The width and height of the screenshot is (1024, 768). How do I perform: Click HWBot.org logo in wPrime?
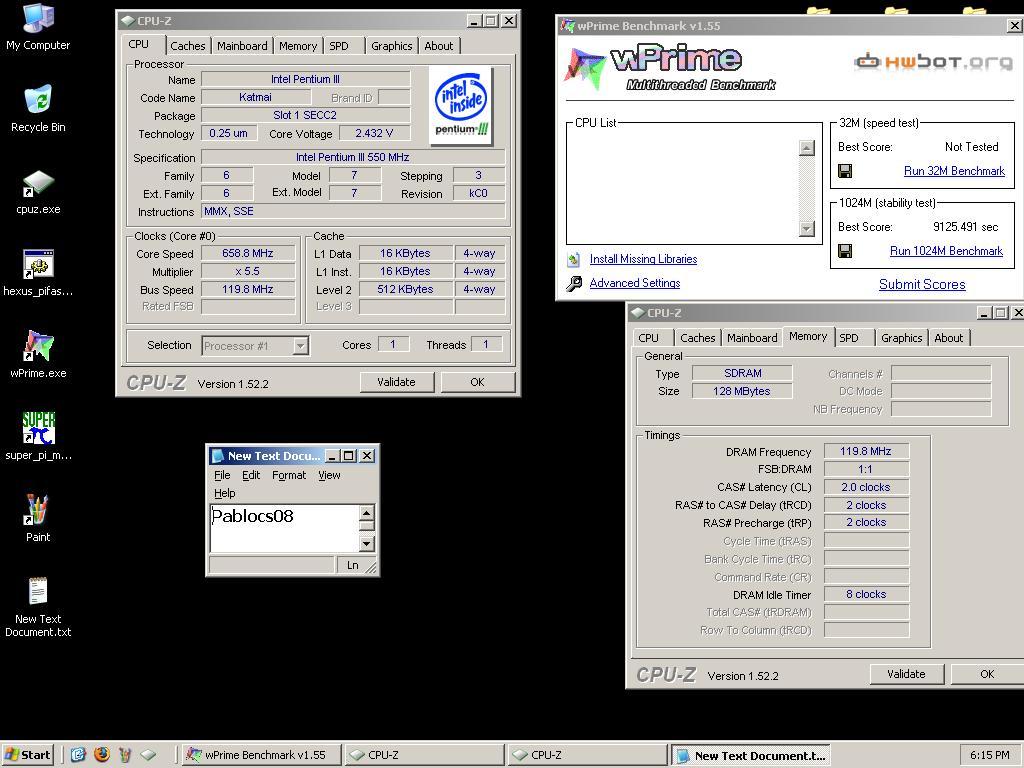[x=933, y=62]
